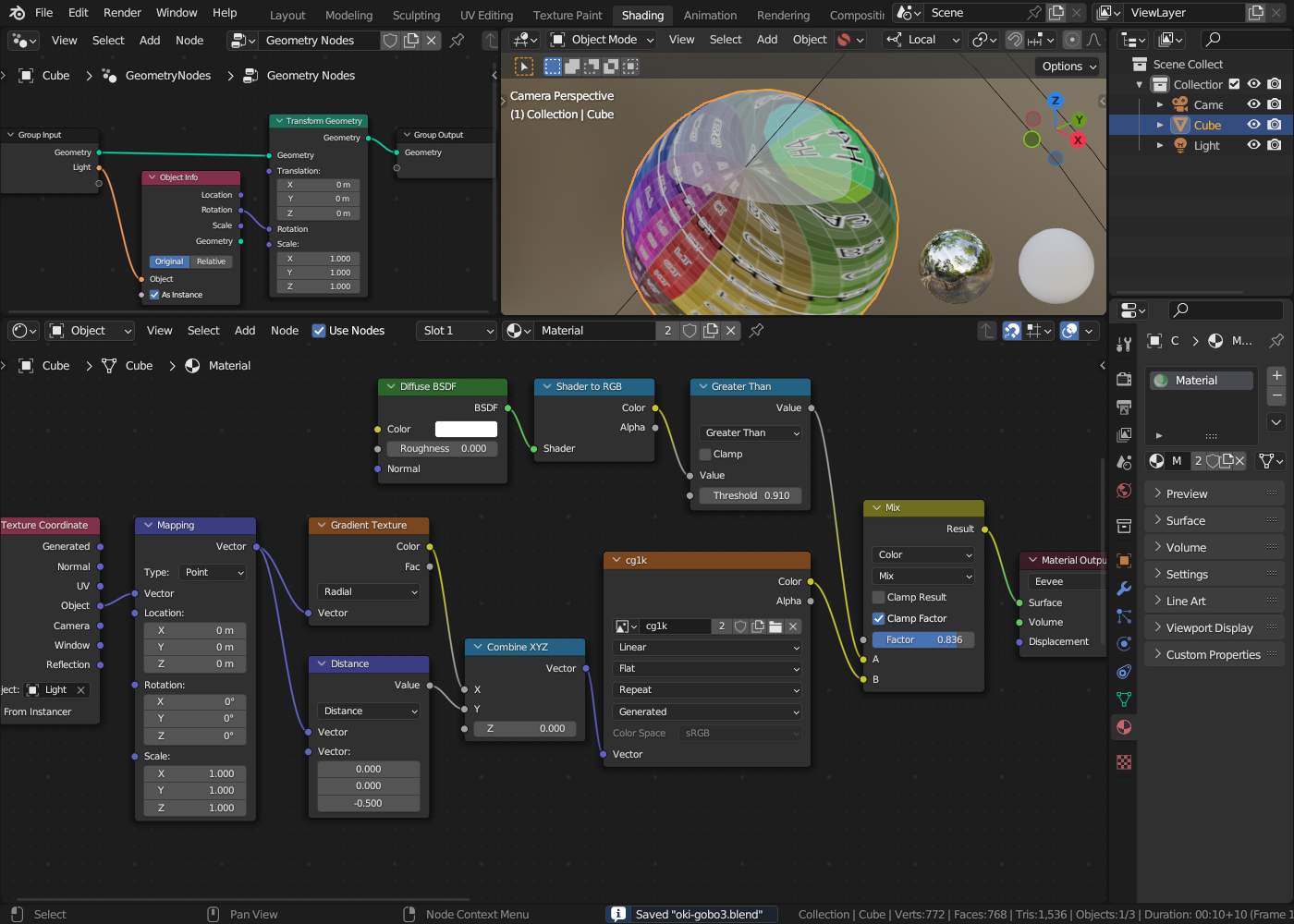This screenshot has width=1294, height=924.
Task: Open the Scene properties tab
Action: pos(1124,463)
